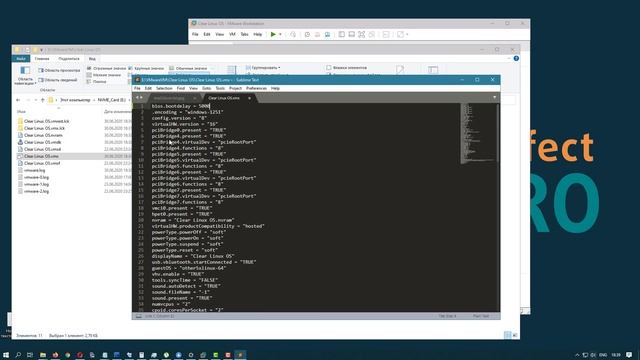Open the Tabs menu in VMware Workstation

[x=244, y=34]
